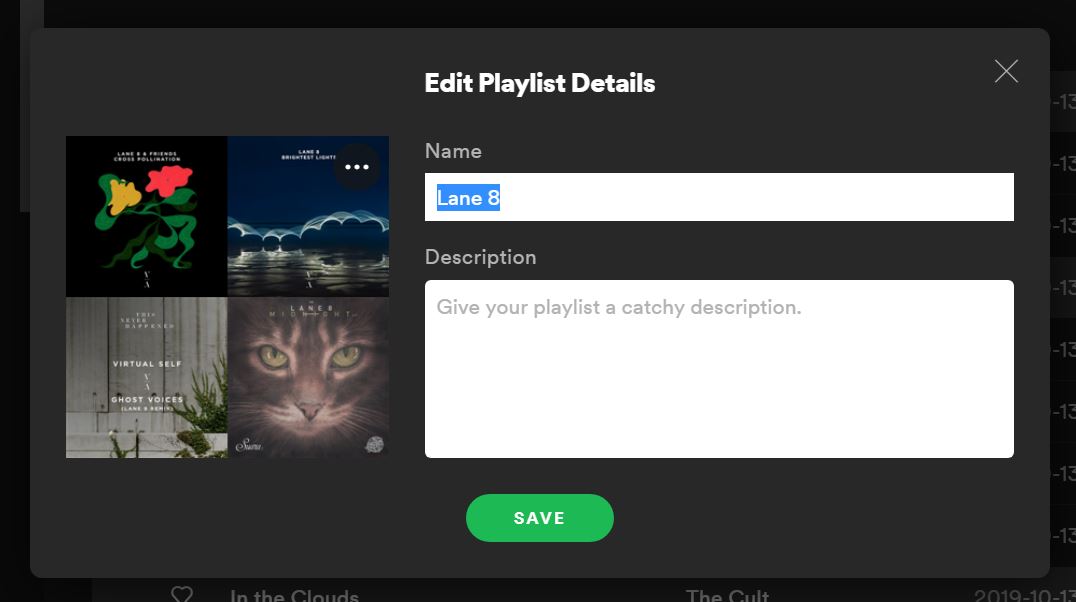Image resolution: width=1076 pixels, height=602 pixels.
Task: Select the Virtual Self Ghost Voices cover
Action: (146, 378)
